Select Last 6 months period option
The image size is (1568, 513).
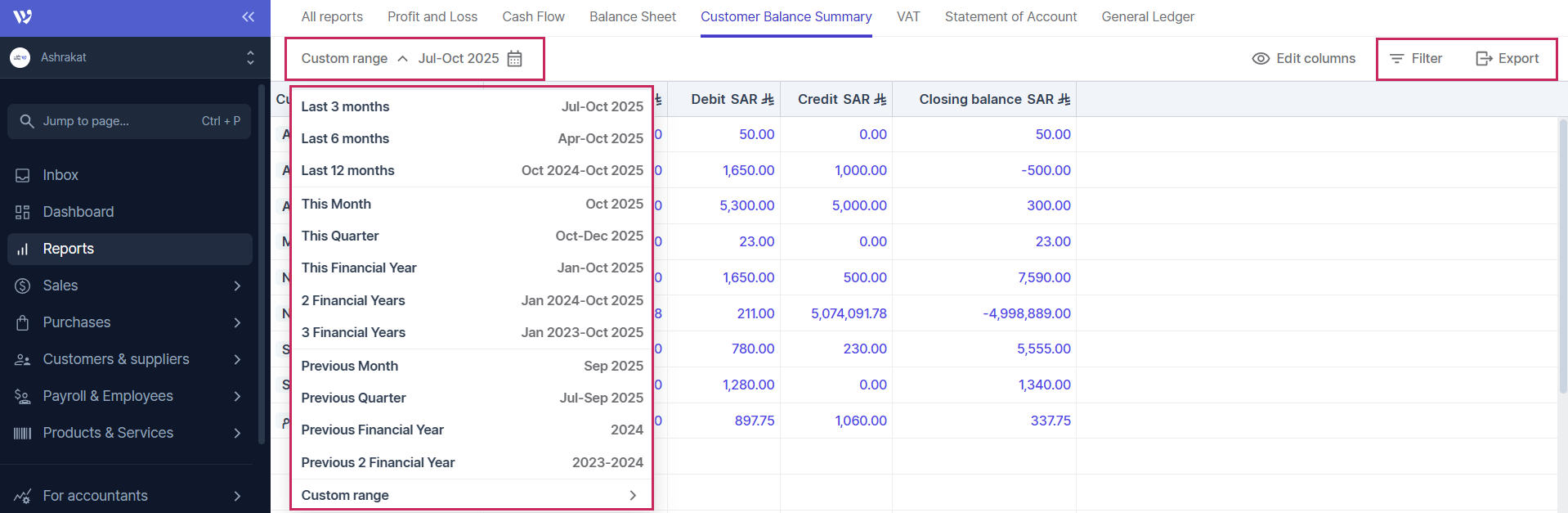(x=471, y=139)
